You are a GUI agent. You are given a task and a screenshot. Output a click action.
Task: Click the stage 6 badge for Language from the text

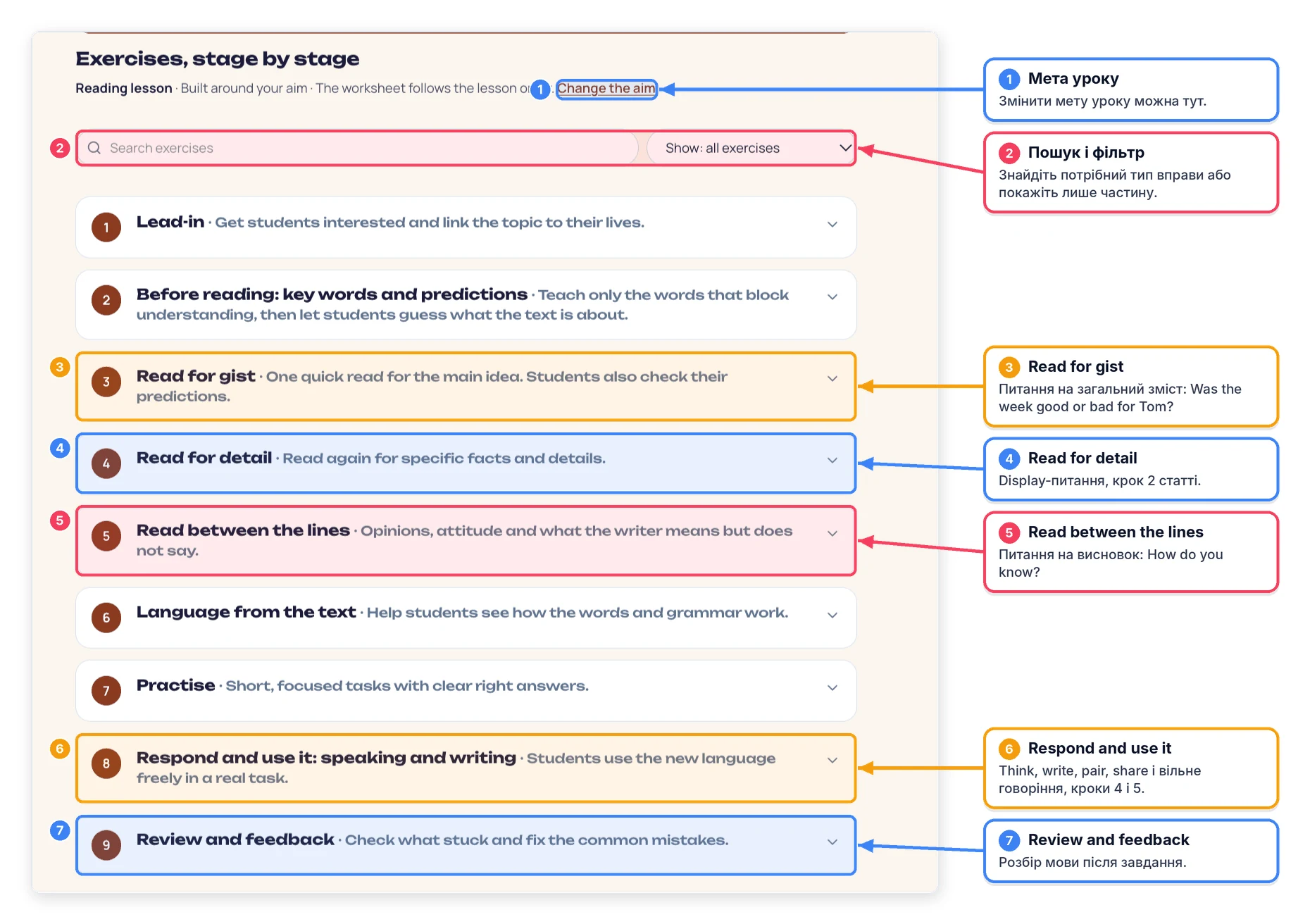coord(106,618)
